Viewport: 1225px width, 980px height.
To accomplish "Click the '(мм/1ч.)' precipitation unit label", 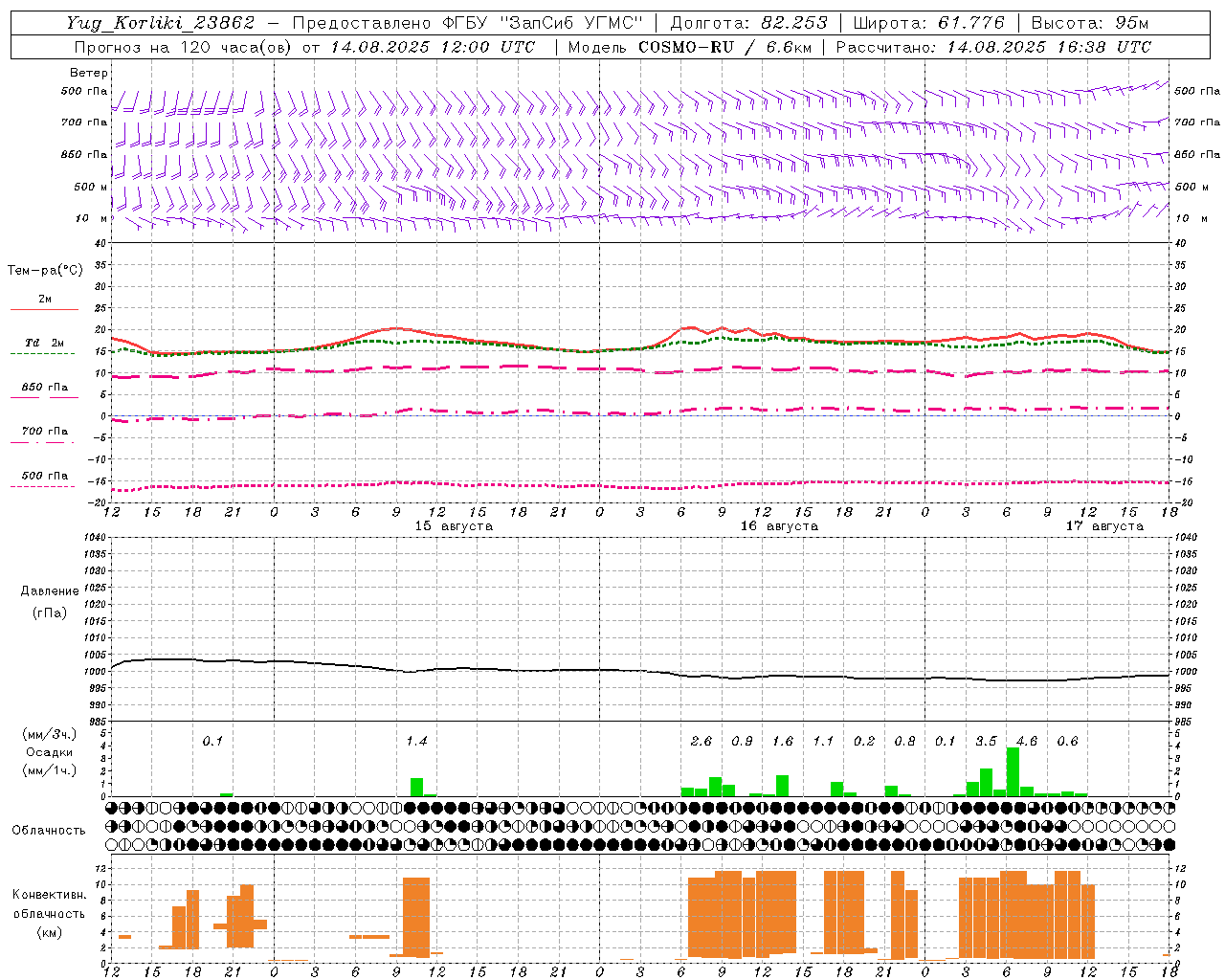I will click(48, 770).
